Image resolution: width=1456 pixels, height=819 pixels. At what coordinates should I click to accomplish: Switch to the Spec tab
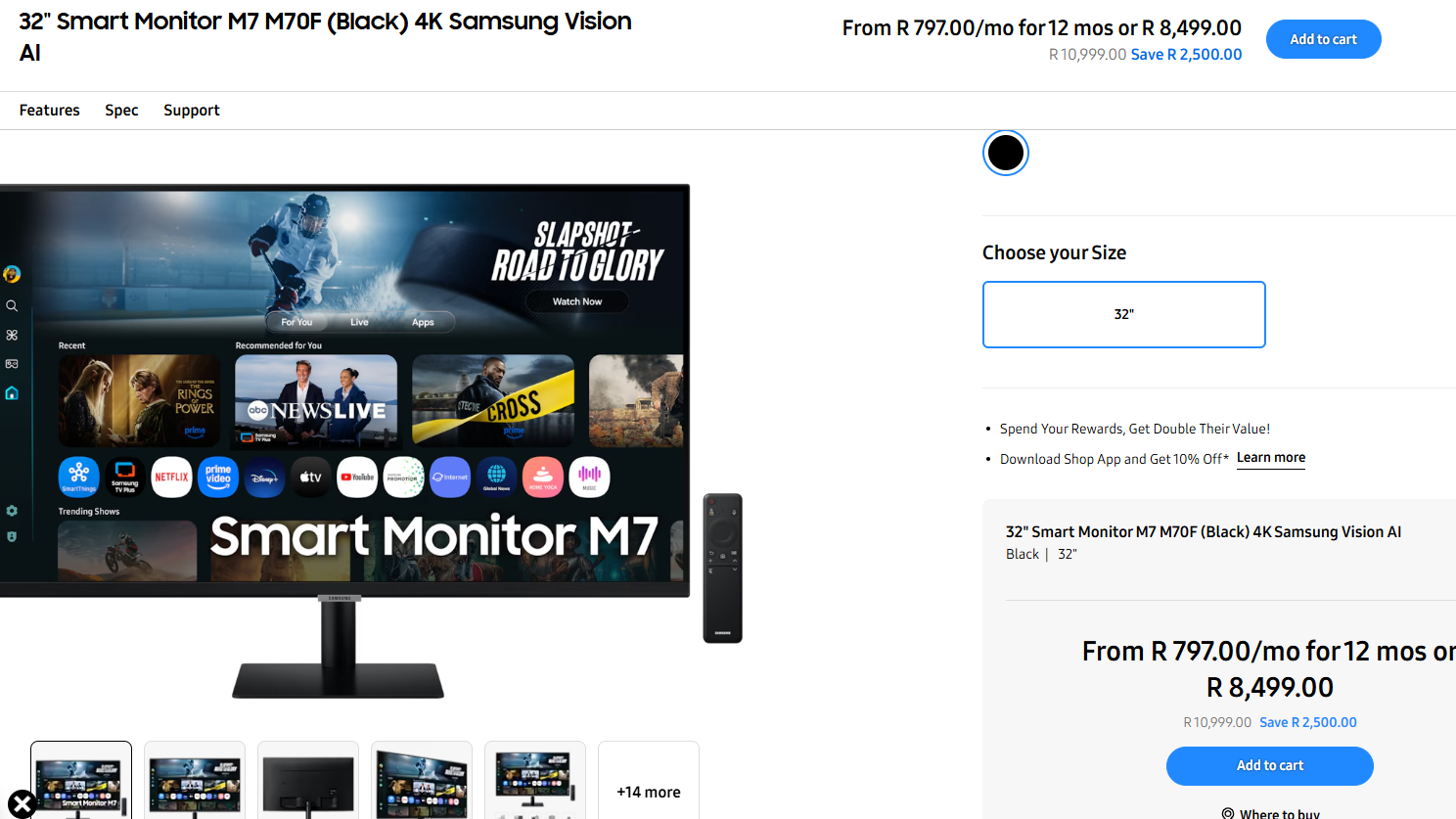(x=121, y=111)
